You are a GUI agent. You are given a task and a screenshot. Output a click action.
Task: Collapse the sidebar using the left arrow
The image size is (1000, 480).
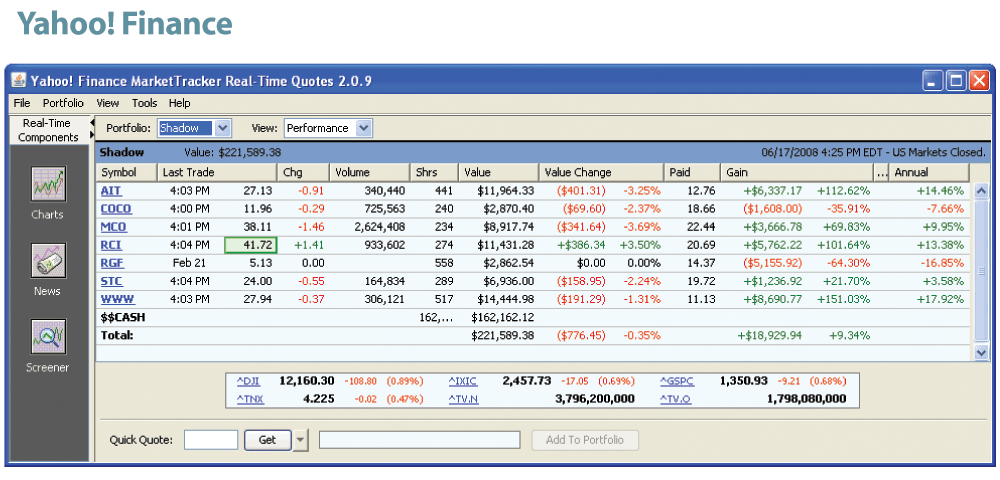click(x=92, y=122)
